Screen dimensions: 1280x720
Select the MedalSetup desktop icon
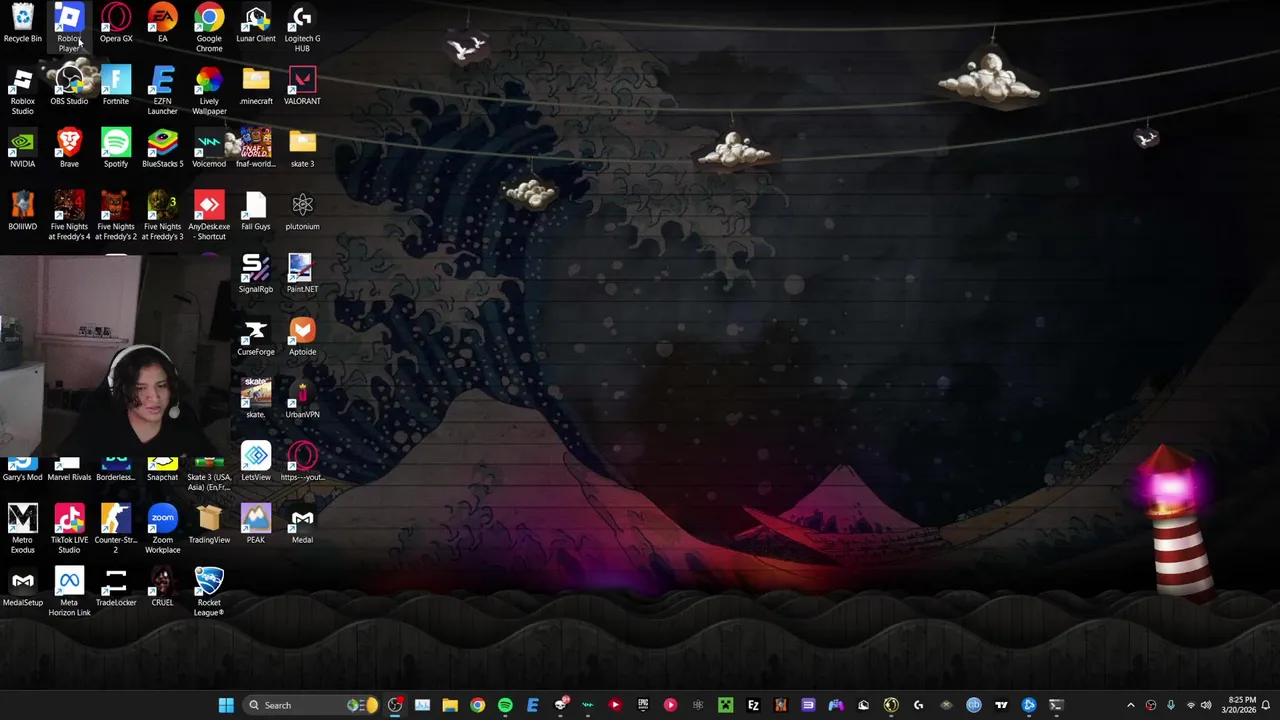click(22, 588)
